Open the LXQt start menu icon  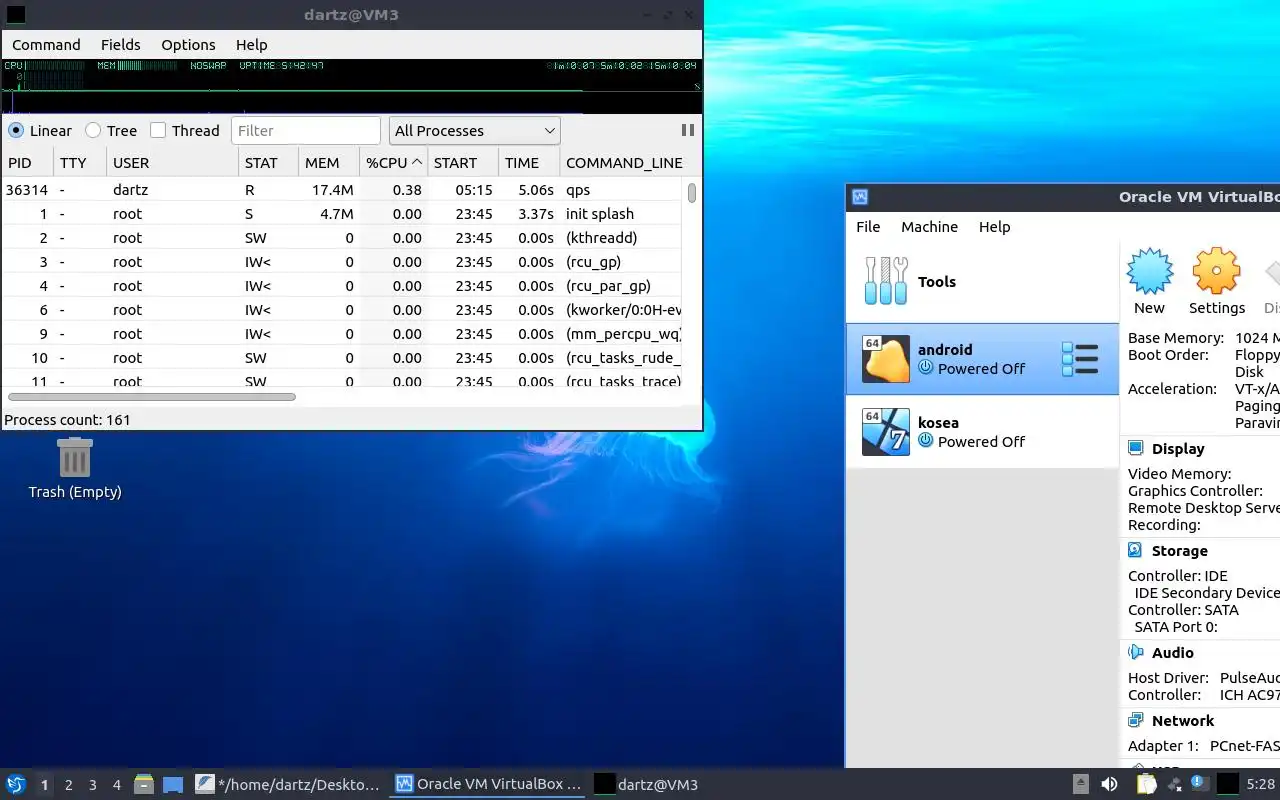point(16,784)
